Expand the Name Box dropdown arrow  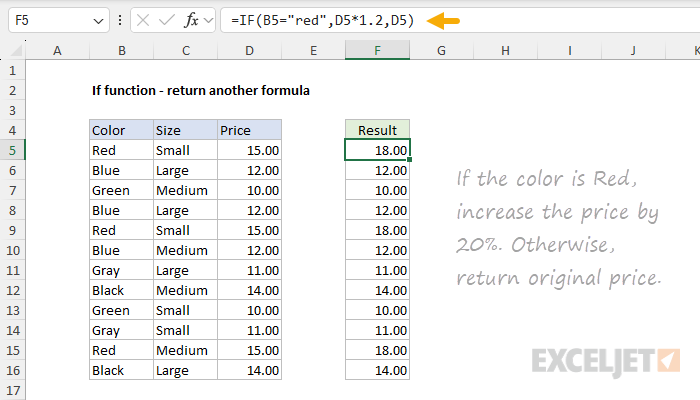(x=98, y=21)
